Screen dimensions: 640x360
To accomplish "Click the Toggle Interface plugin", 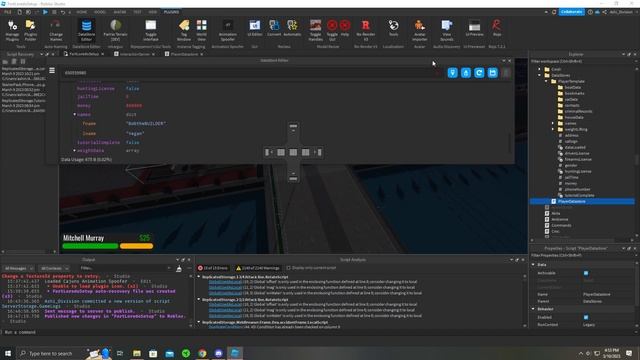I will pyautogui.click(x=151, y=30).
